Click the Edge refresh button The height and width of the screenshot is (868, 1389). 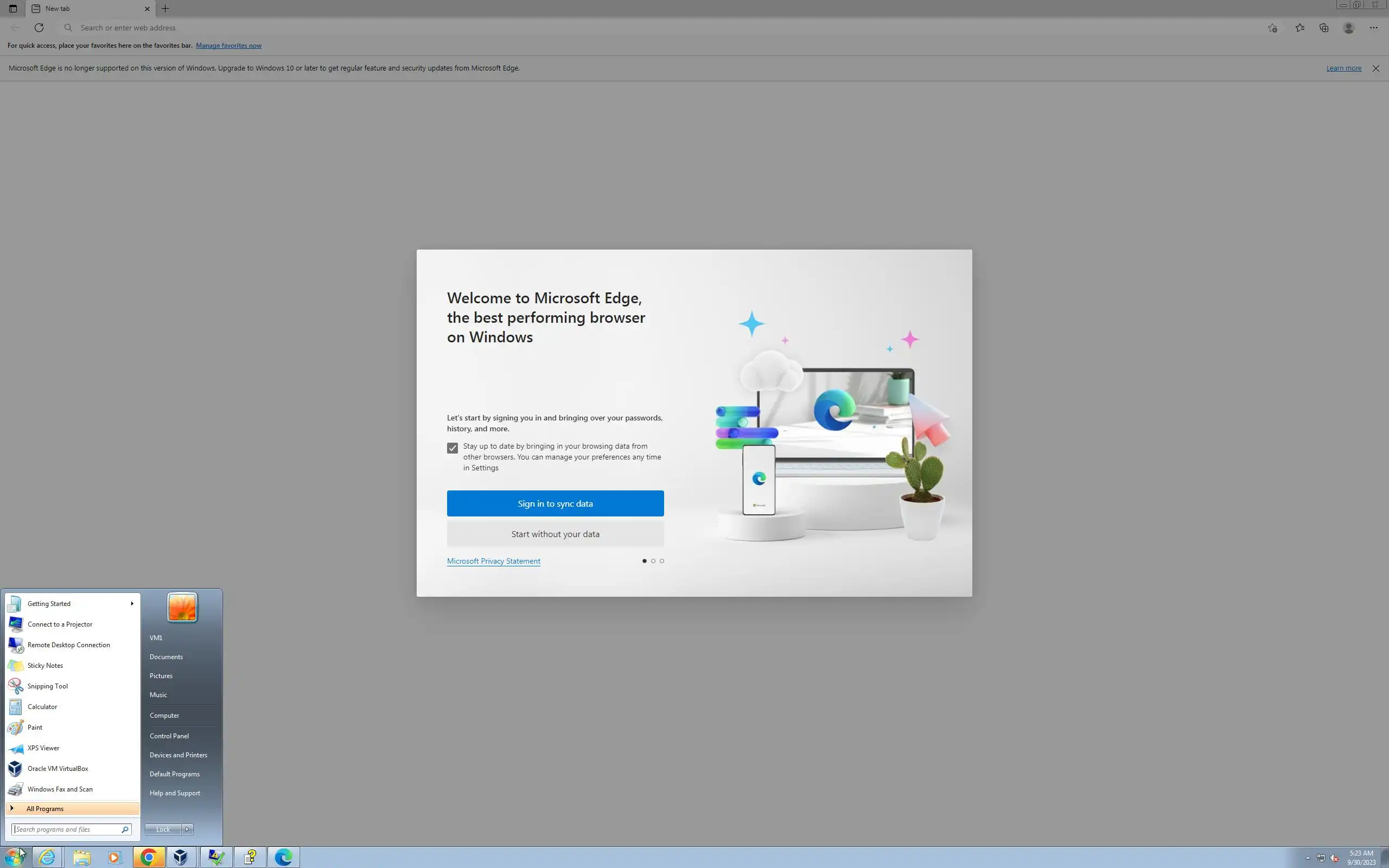click(39, 28)
